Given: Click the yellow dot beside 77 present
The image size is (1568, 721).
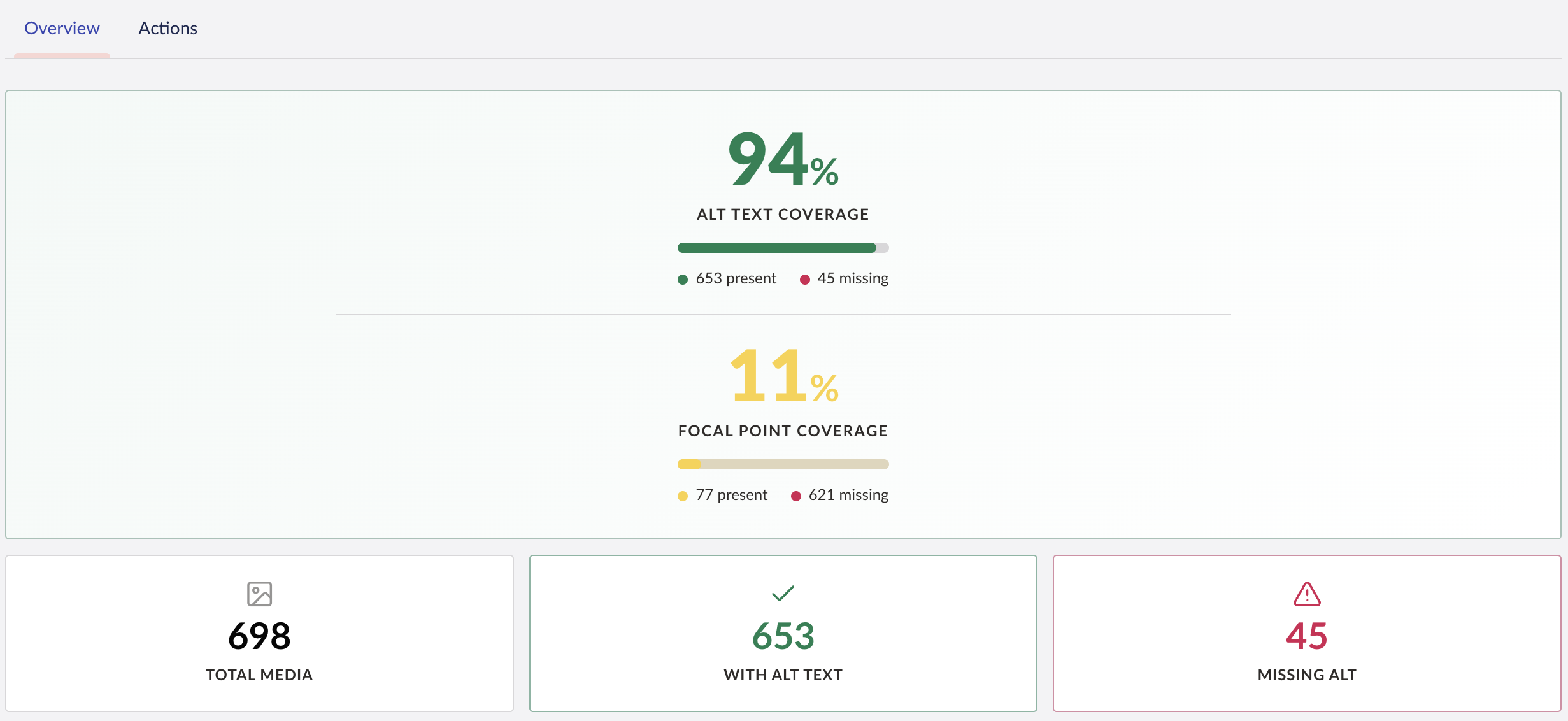Looking at the screenshot, I should [x=683, y=496].
